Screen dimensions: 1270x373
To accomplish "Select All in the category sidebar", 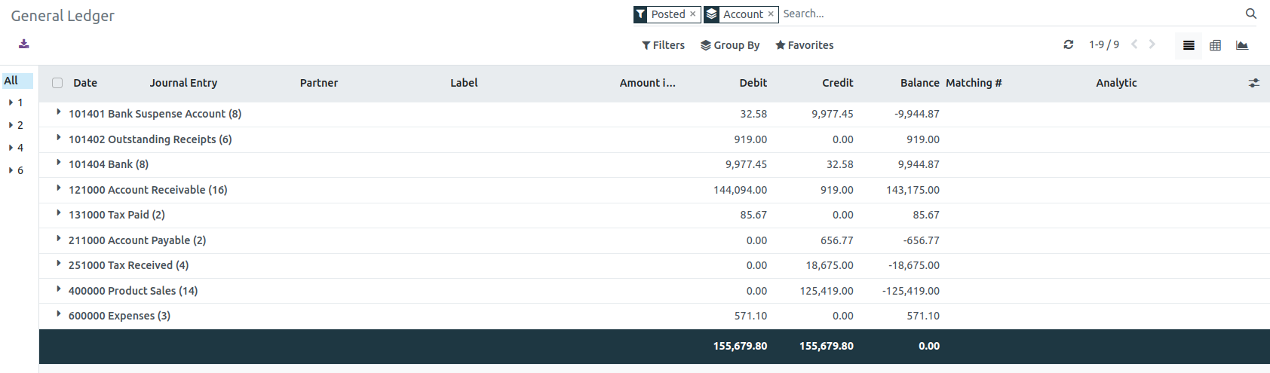I will point(11,81).
